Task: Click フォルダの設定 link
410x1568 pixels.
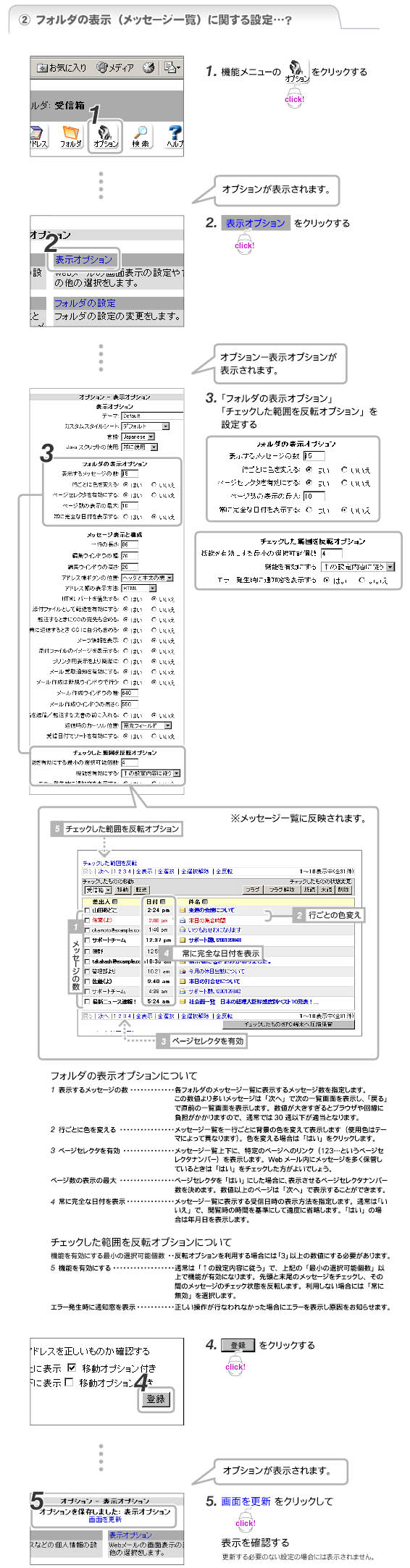Action: 85,303
